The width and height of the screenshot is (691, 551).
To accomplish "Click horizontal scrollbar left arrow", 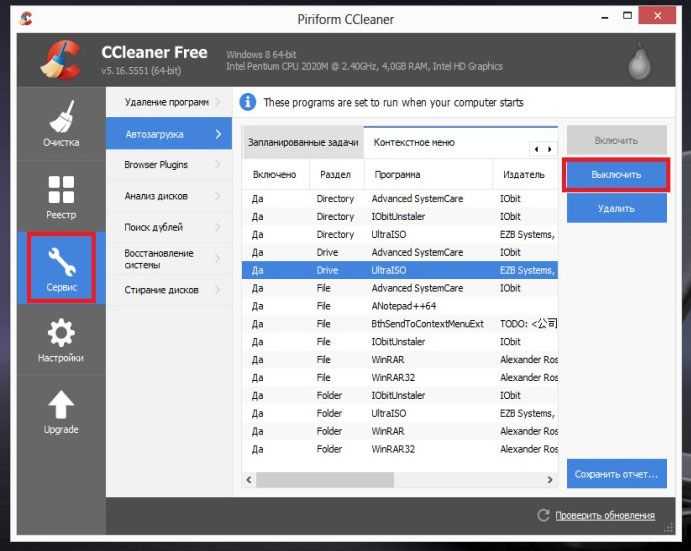I will pos(249,480).
